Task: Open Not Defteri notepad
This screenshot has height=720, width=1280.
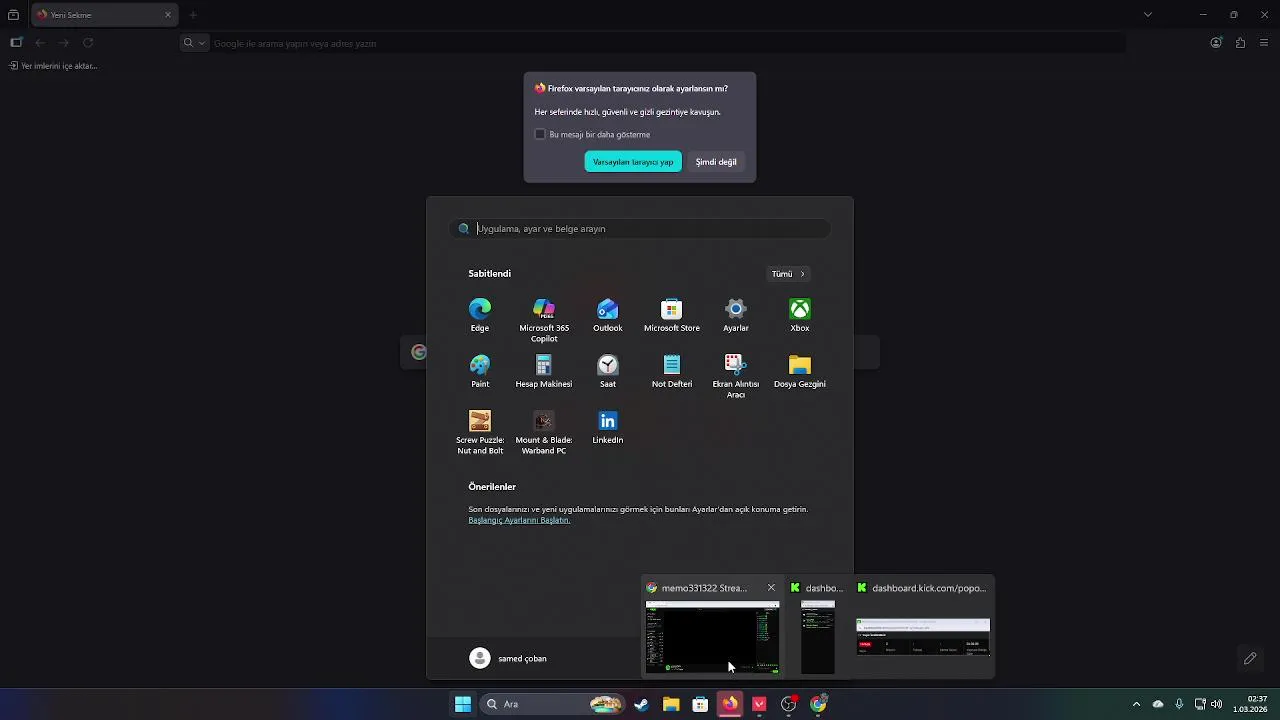Action: [x=672, y=371]
